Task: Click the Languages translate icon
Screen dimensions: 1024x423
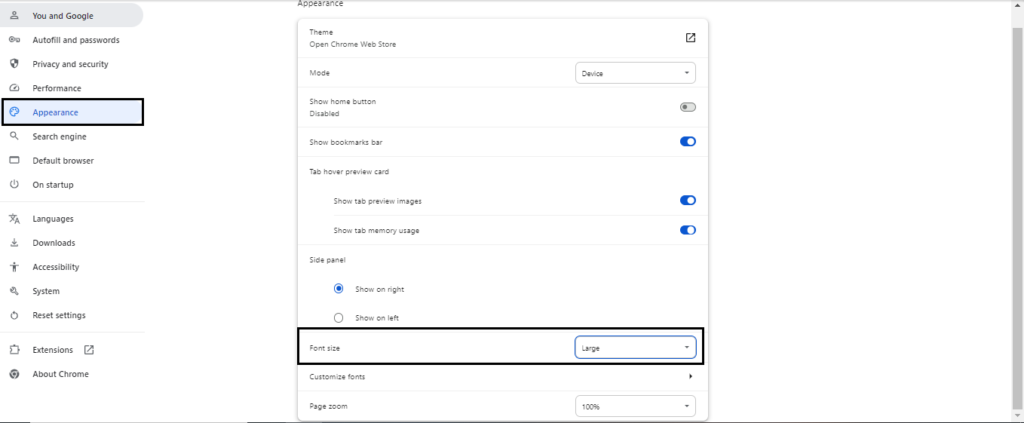Action: coord(14,219)
